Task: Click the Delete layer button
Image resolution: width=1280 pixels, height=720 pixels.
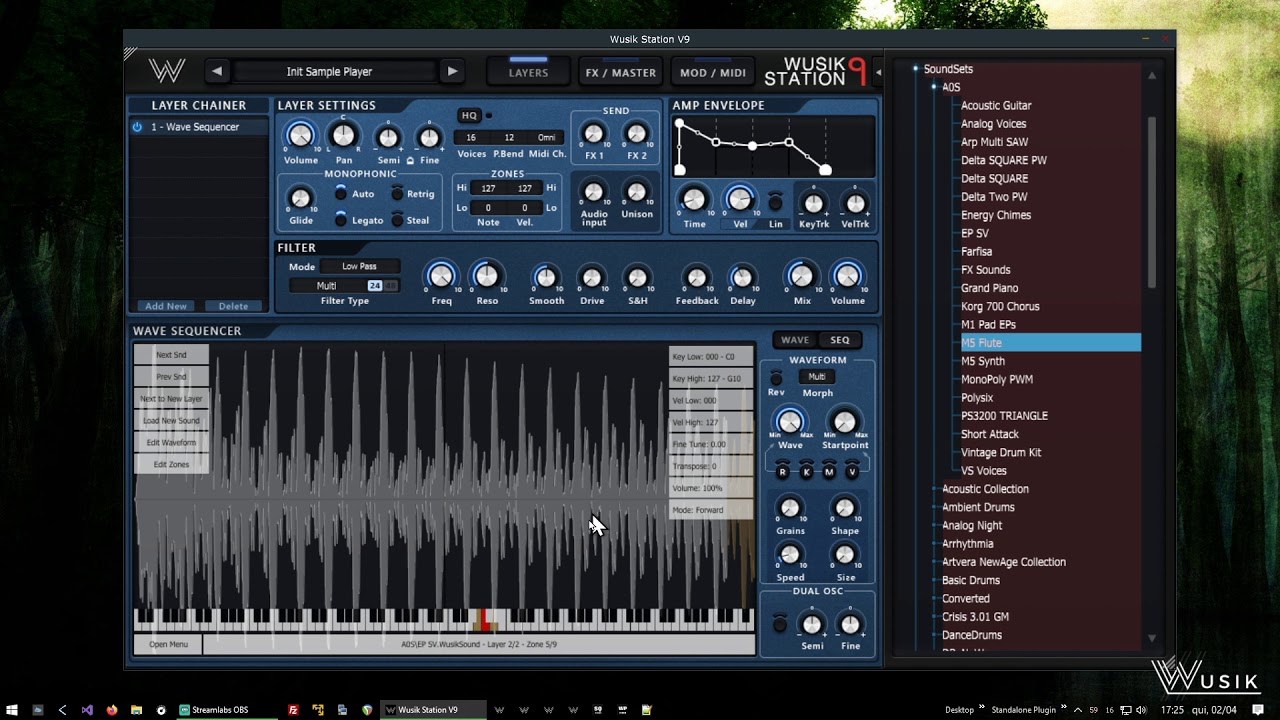Action: pos(233,306)
